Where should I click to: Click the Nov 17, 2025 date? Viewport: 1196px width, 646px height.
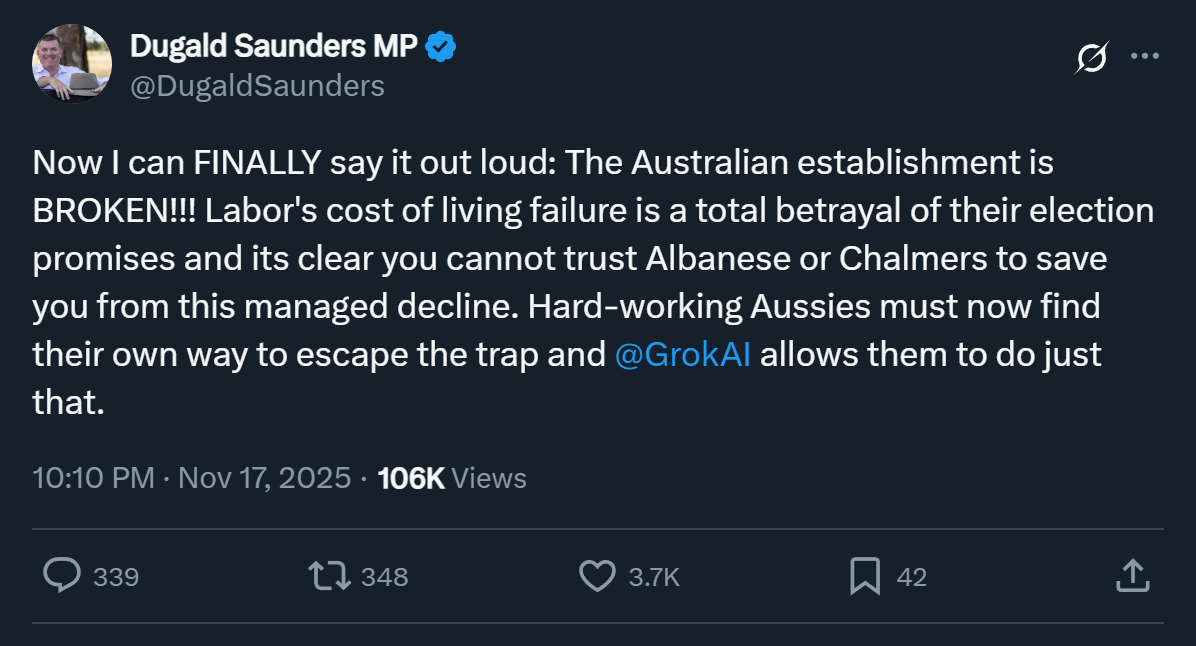(x=264, y=478)
